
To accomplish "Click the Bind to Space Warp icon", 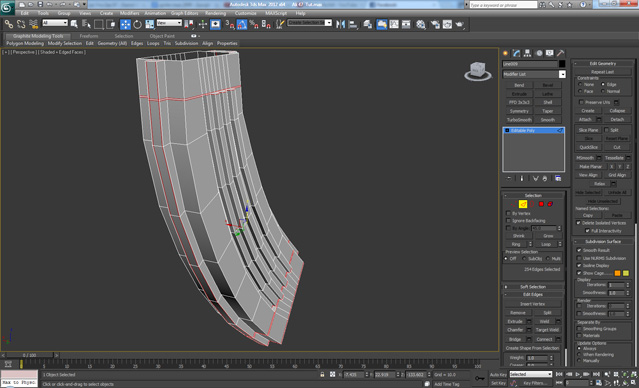I will click(x=34, y=24).
